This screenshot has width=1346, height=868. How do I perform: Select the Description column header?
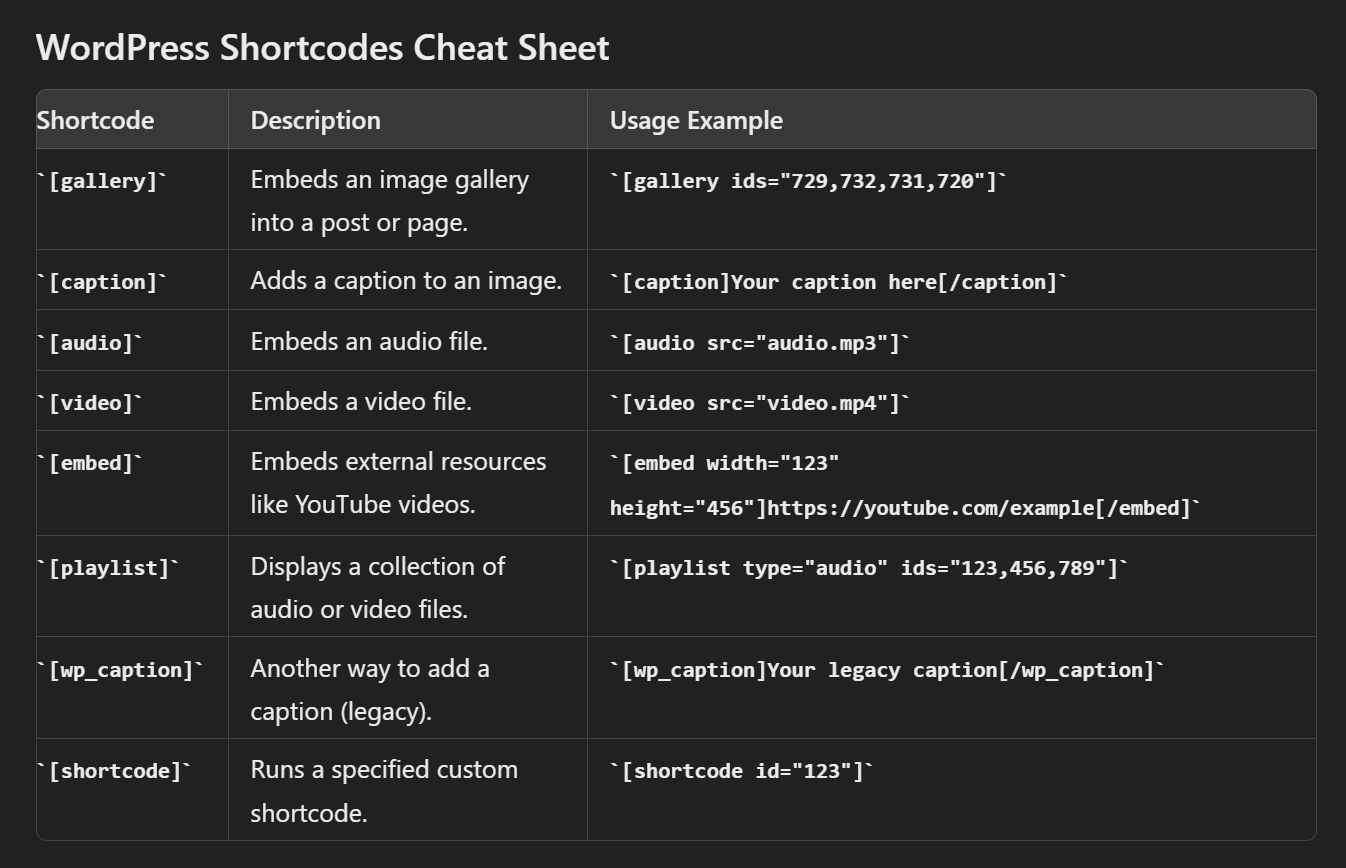315,120
